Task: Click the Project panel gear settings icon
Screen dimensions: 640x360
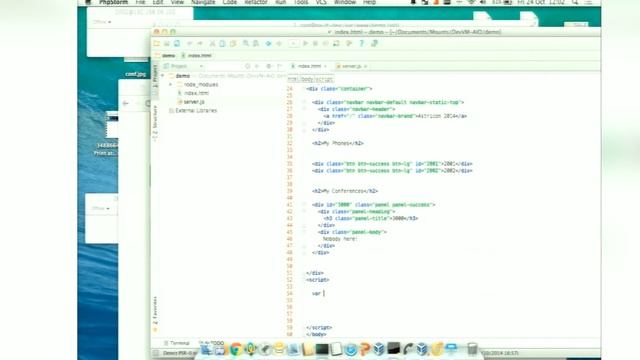Action: [x=269, y=66]
